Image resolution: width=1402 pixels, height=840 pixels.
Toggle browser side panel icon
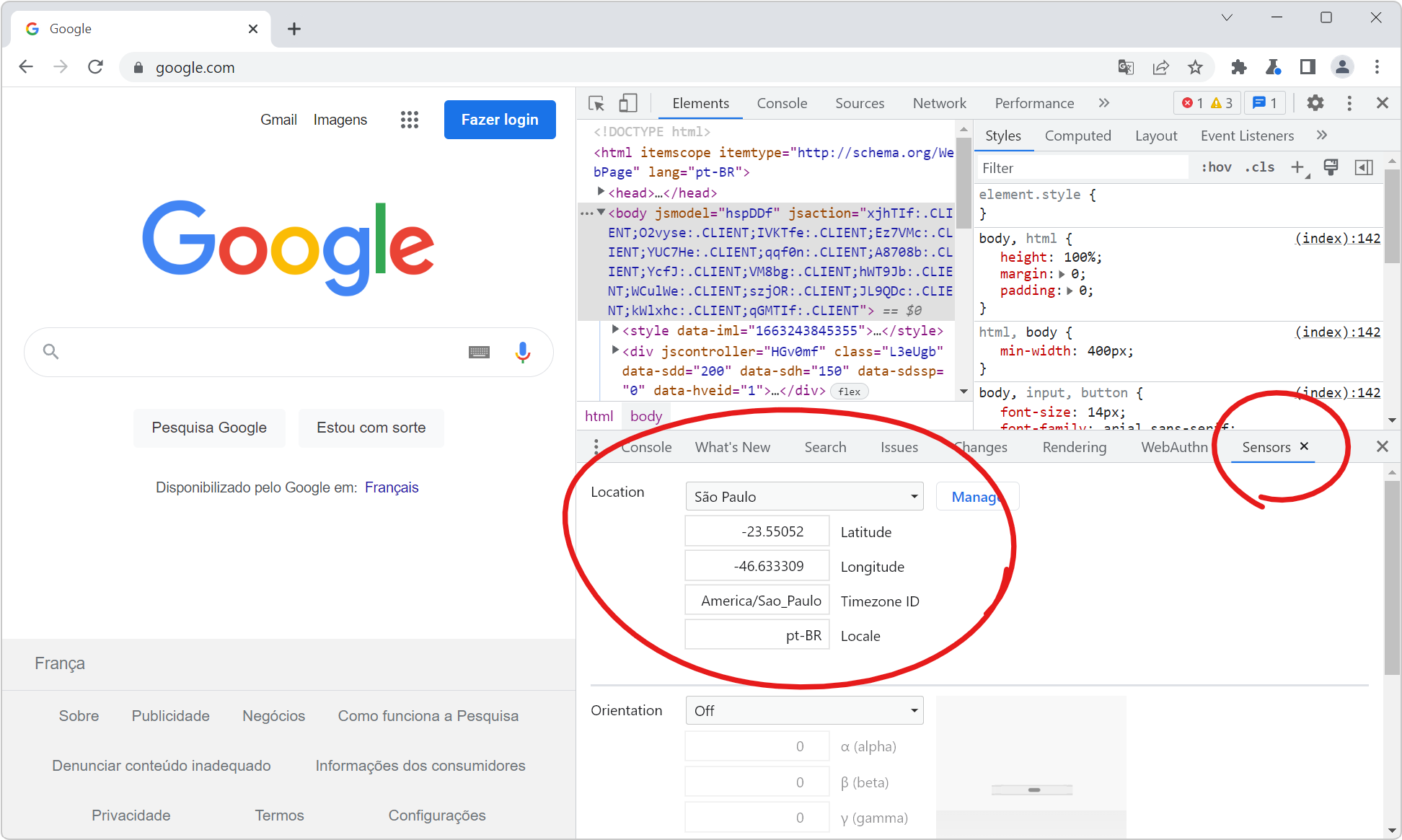1308,67
